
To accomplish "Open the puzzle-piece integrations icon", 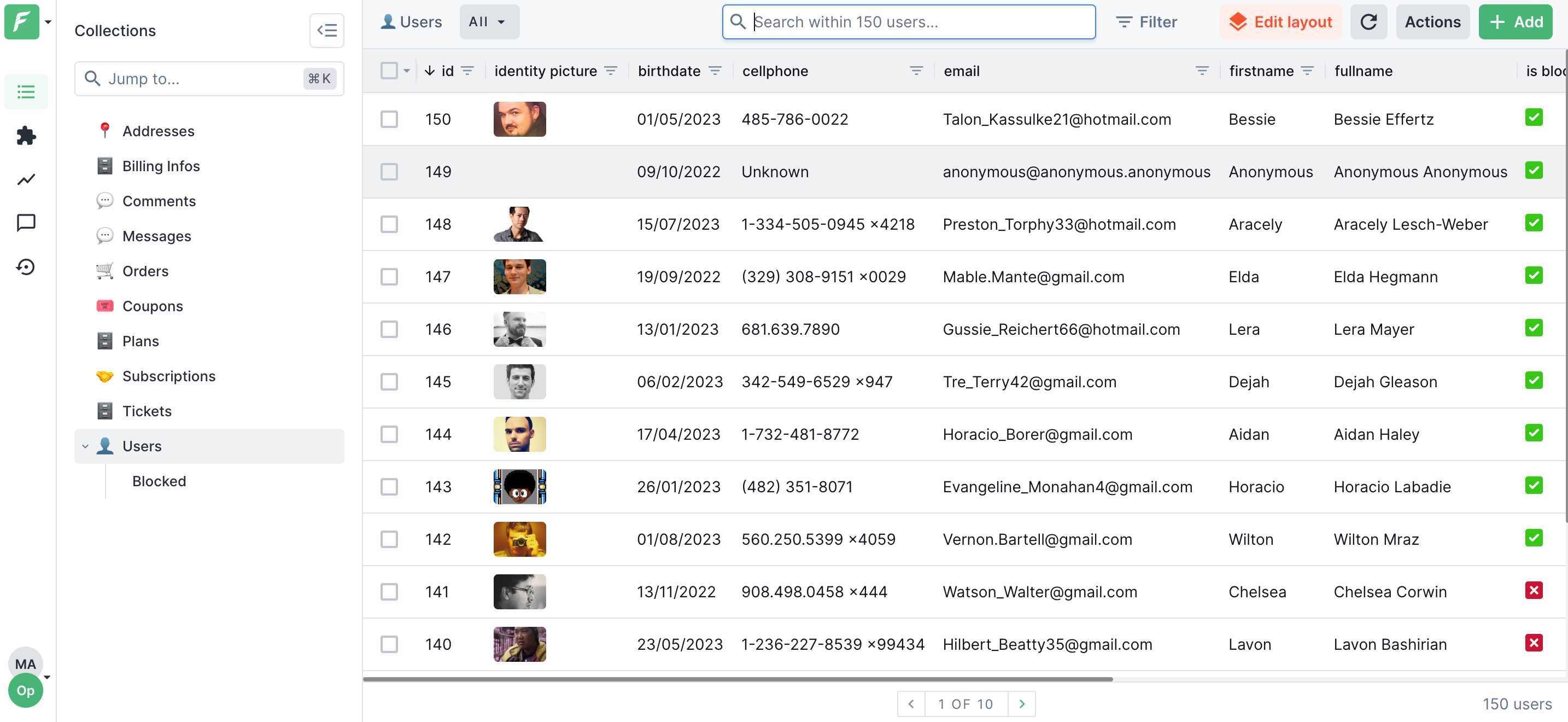I will [26, 135].
